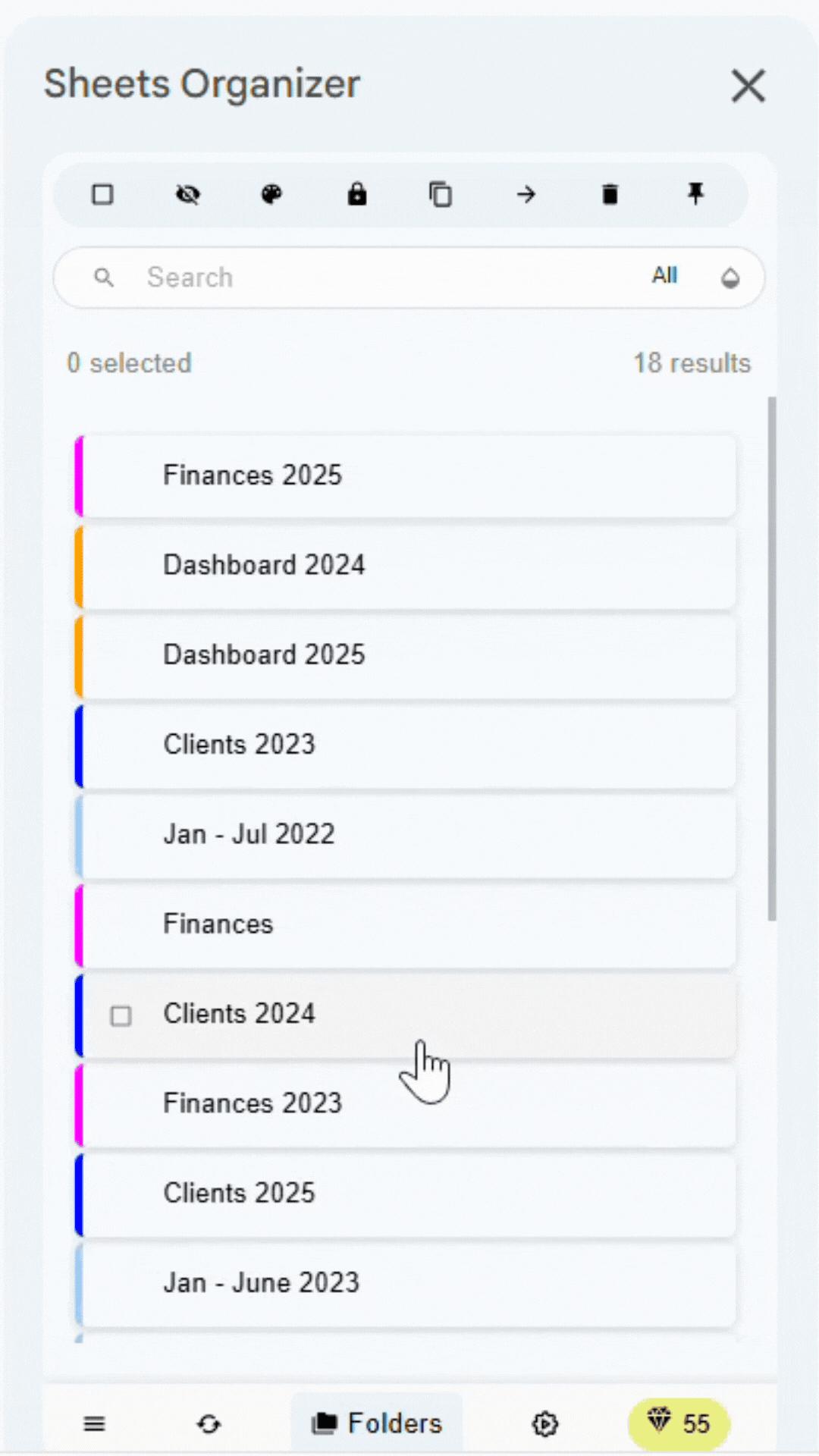
Task: Delete selected sheets via the trash icon
Action: click(x=610, y=195)
